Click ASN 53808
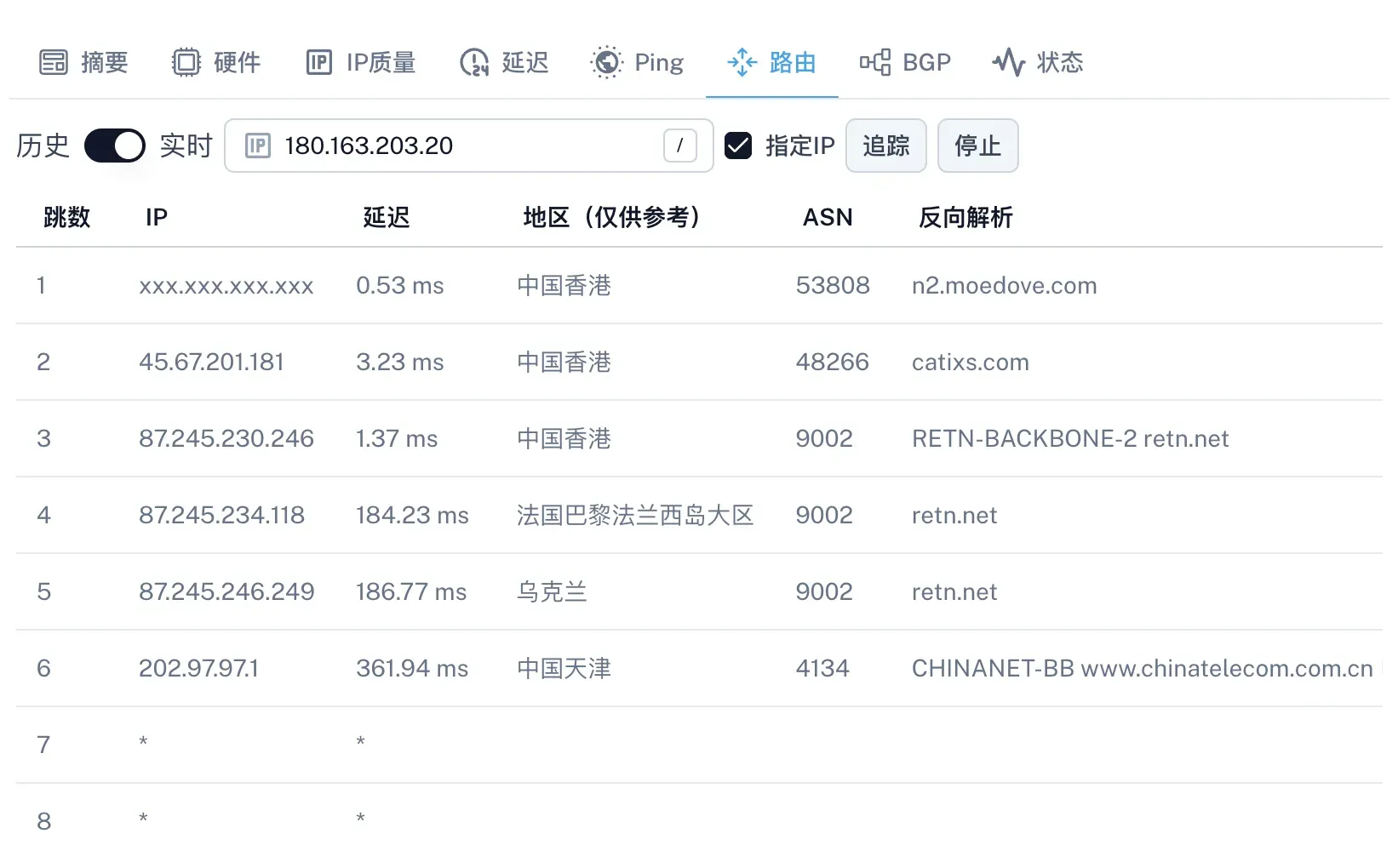The height and width of the screenshot is (868, 1398). pyautogui.click(x=833, y=285)
